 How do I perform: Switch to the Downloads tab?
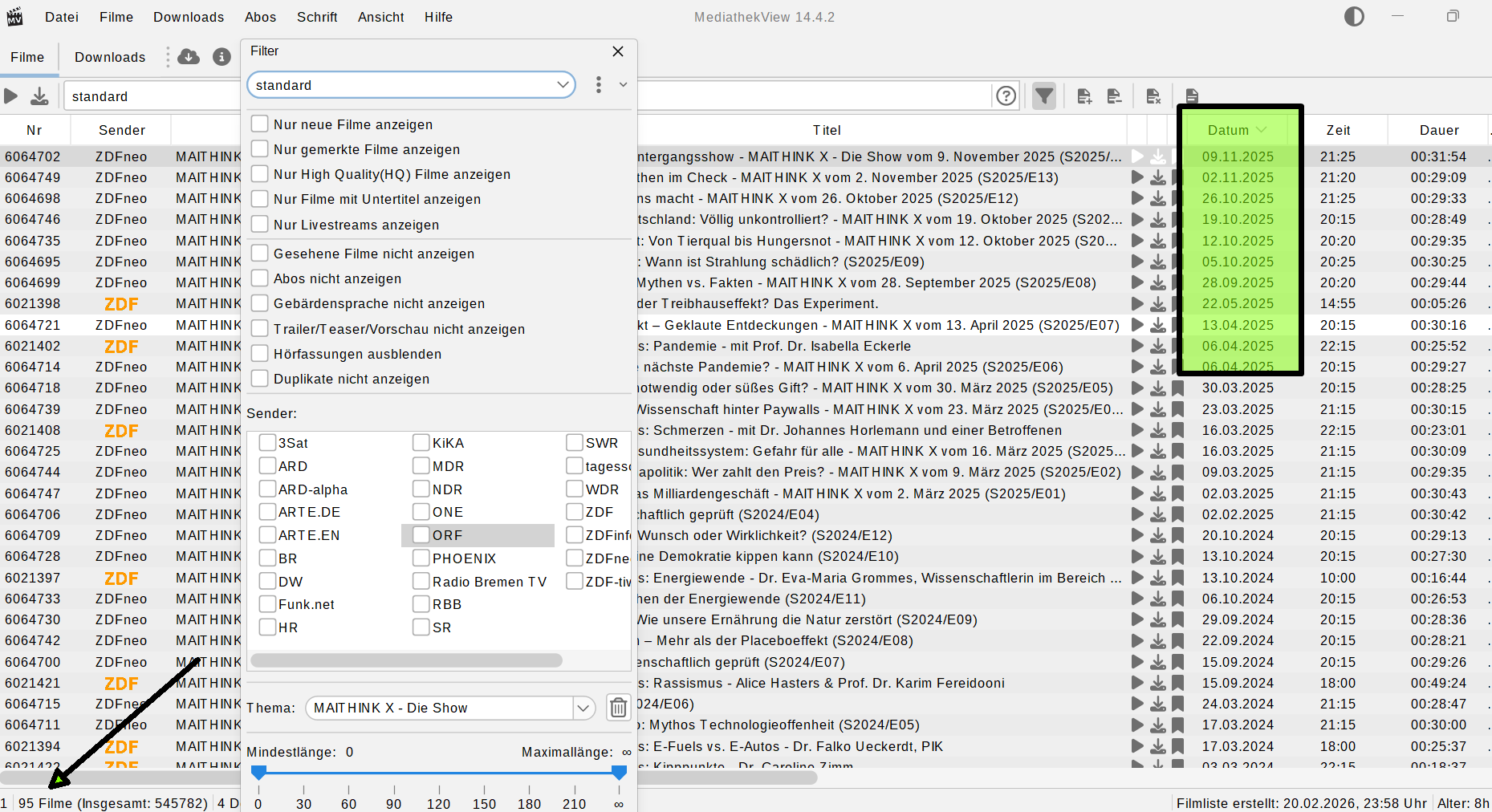pos(110,57)
